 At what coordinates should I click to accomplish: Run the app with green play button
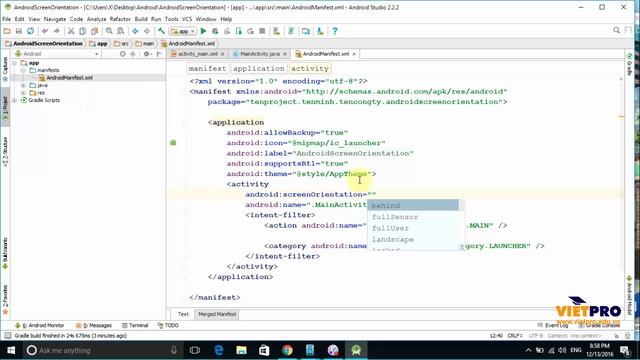pyautogui.click(x=203, y=31)
